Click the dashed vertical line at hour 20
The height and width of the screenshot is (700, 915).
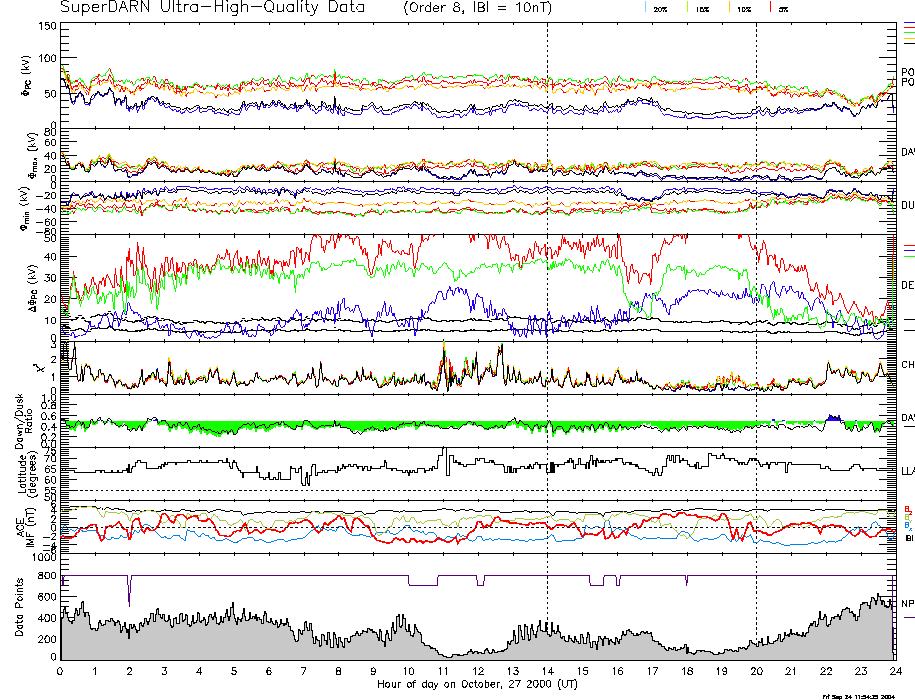tap(756, 300)
